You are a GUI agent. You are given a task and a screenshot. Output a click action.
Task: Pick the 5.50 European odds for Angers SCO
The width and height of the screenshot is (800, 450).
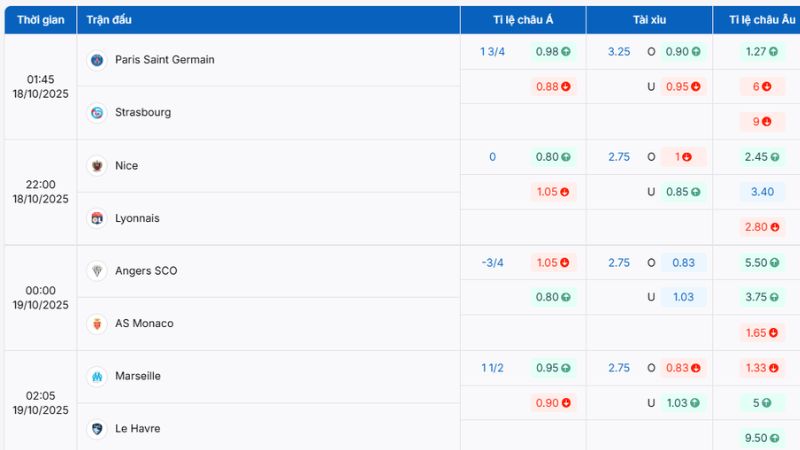pyautogui.click(x=761, y=262)
